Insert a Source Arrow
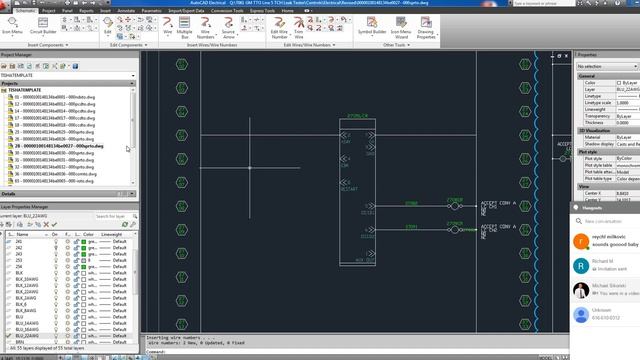The height and width of the screenshot is (360, 640). (229, 28)
